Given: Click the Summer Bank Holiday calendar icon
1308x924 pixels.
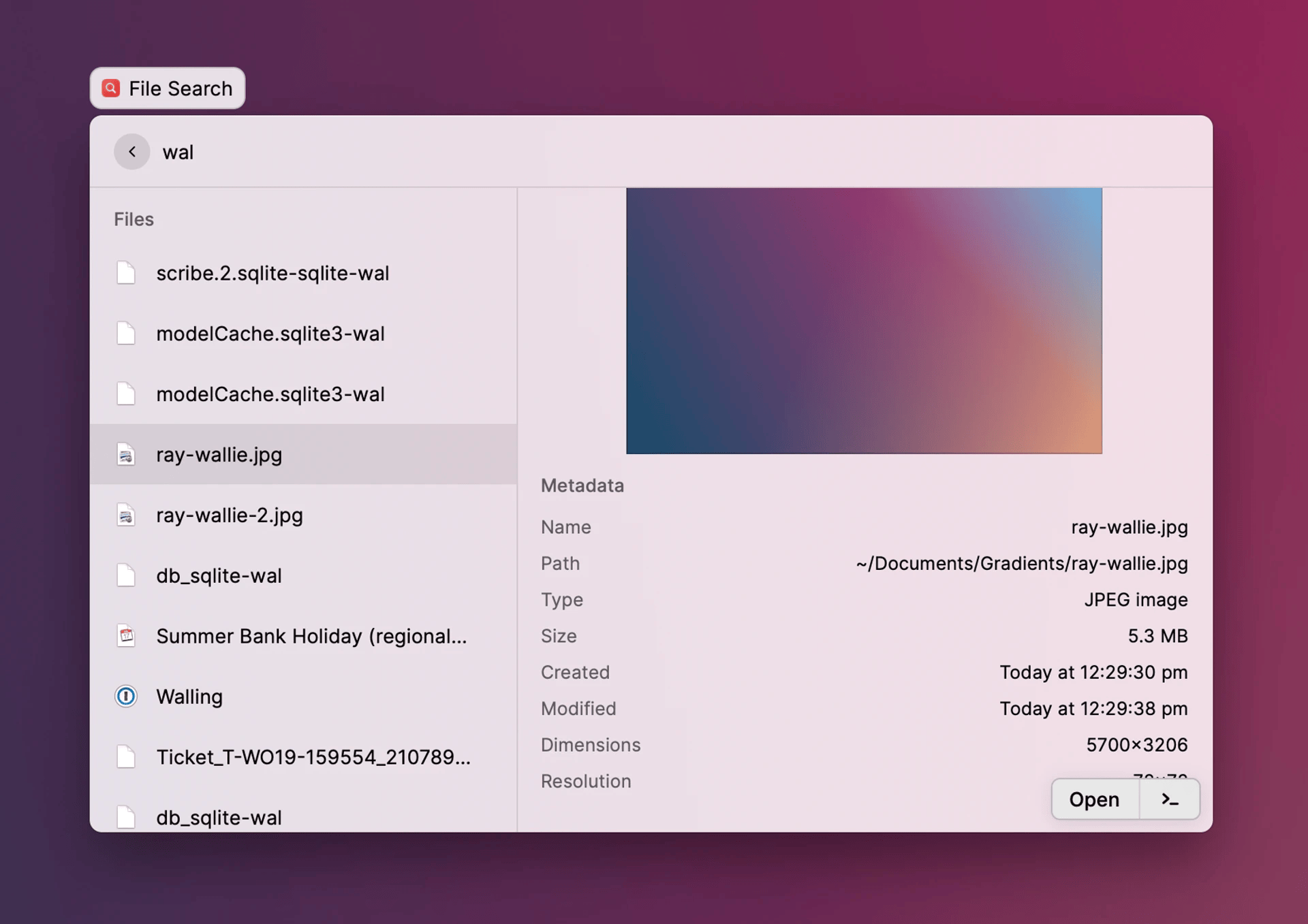Looking at the screenshot, I should [x=126, y=636].
